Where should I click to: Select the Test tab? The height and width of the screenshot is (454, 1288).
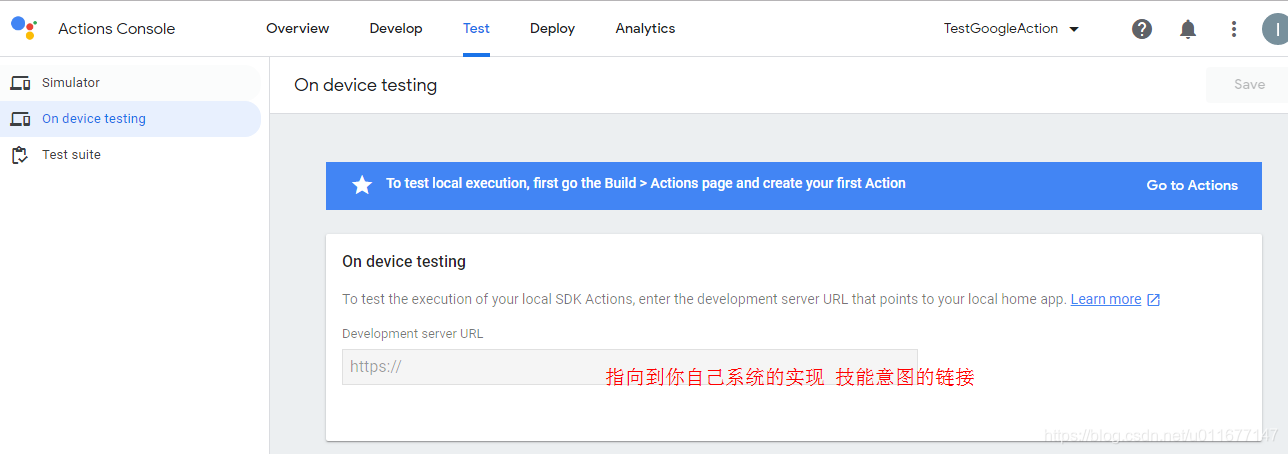[x=476, y=28]
